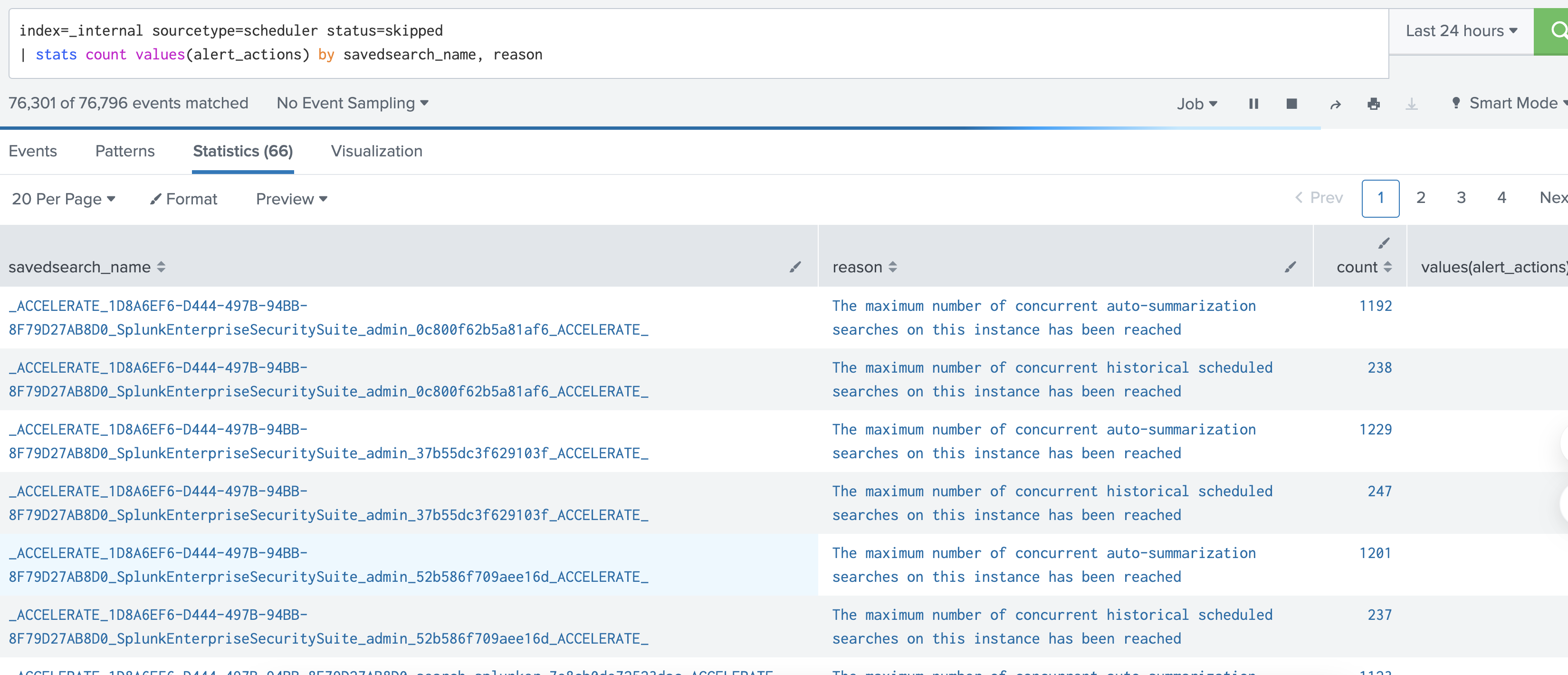Edit savedsearch_name column format pencil

[795, 267]
